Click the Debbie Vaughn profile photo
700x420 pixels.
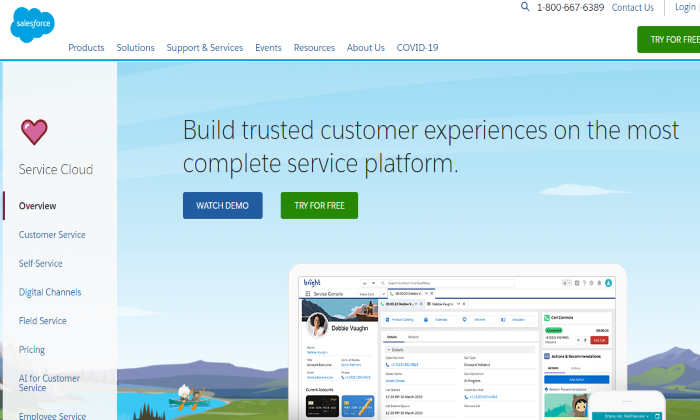point(317,324)
